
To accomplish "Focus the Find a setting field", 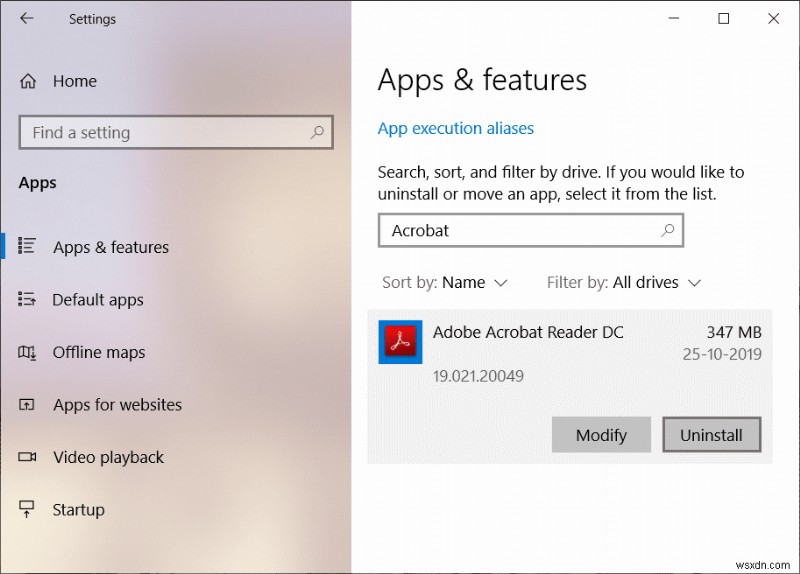I will [x=176, y=133].
